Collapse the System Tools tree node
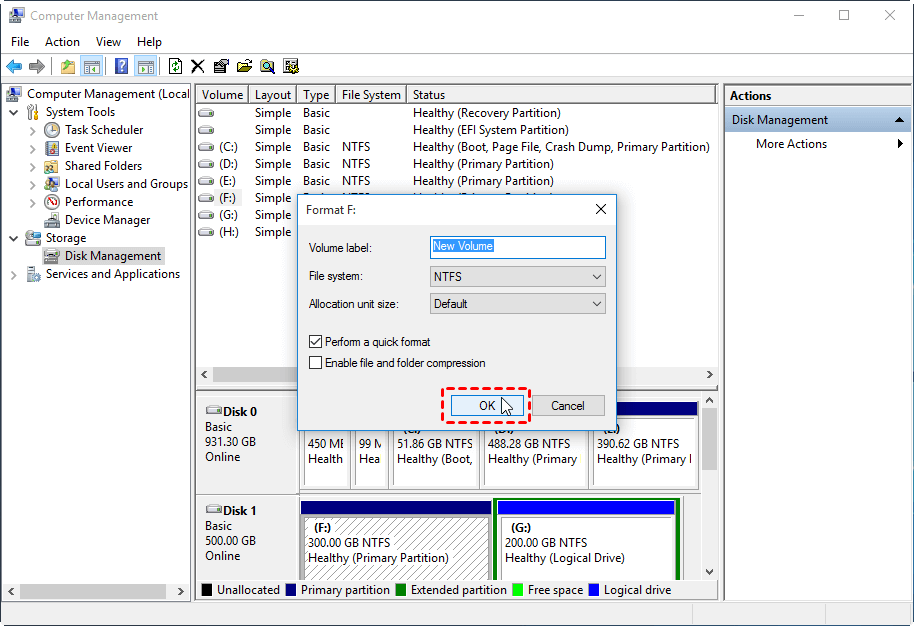Viewport: 914px width, 626px height. click(13, 112)
